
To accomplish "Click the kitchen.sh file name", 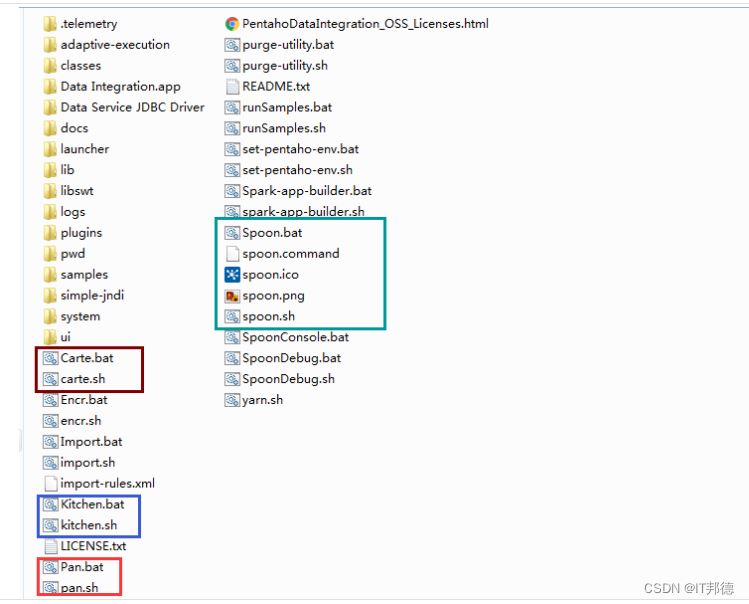I will coord(88,526).
